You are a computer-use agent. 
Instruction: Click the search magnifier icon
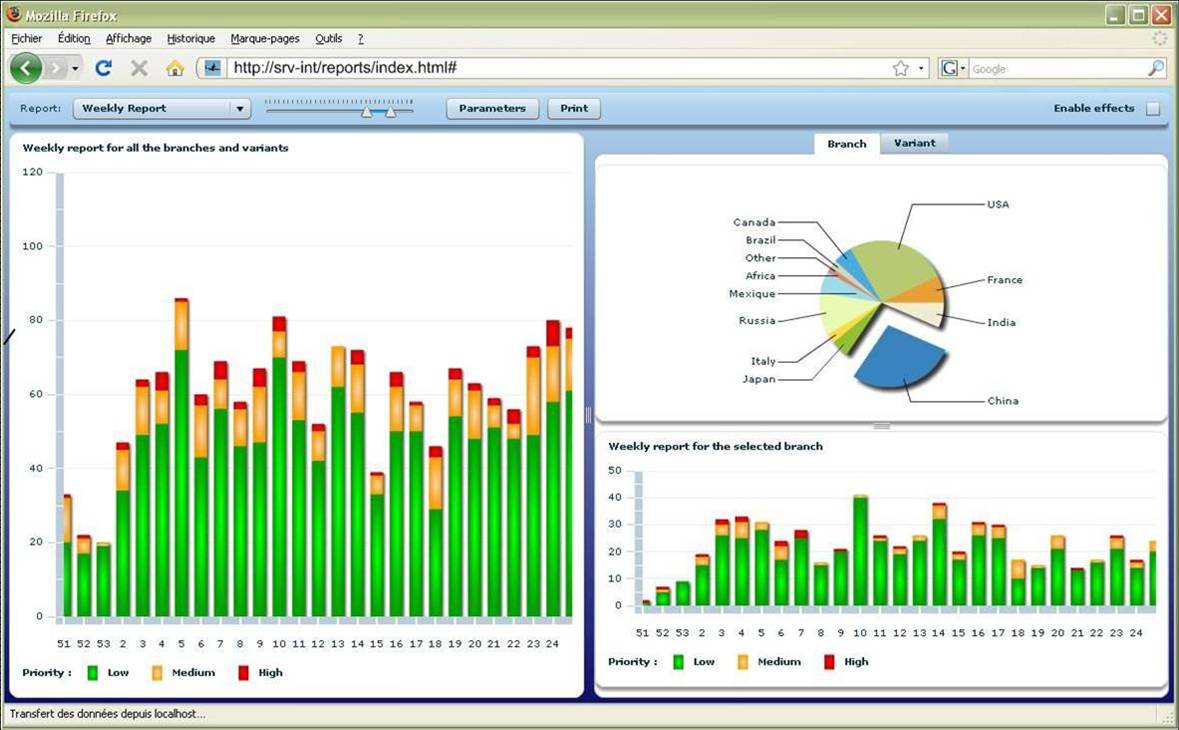1155,68
